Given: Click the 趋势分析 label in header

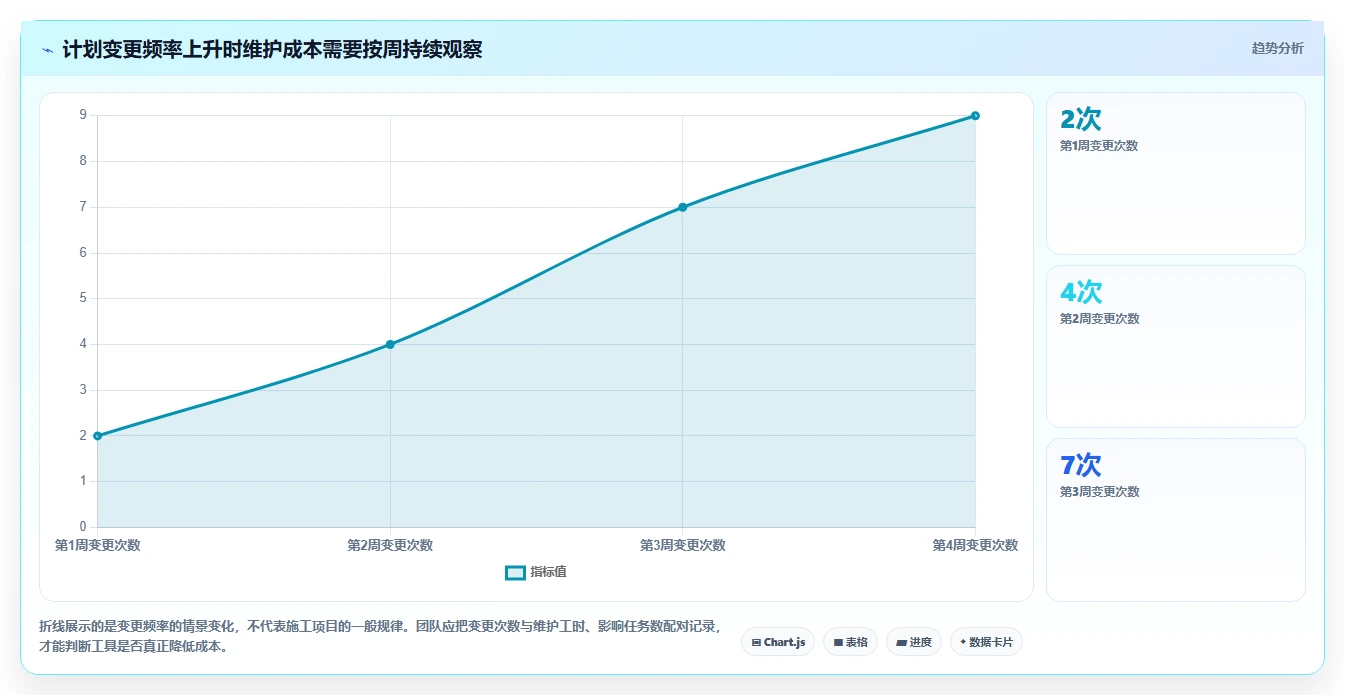Looking at the screenshot, I should (x=1277, y=48).
